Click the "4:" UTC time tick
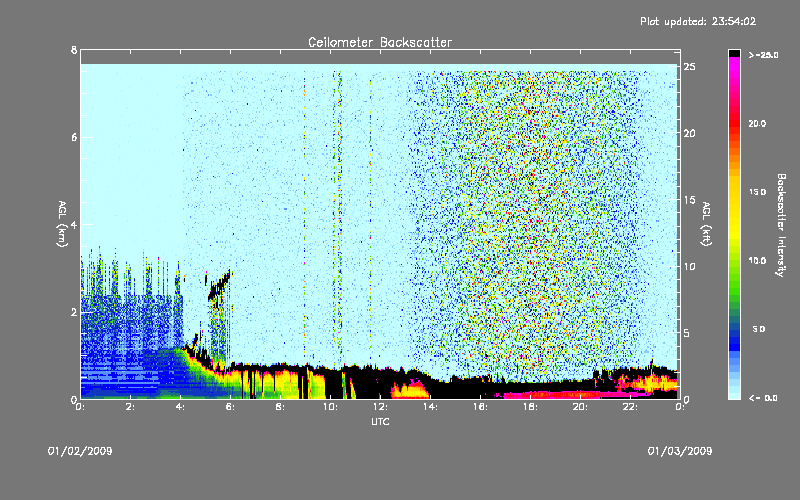Viewport: 800px width, 500px height. pos(181,407)
